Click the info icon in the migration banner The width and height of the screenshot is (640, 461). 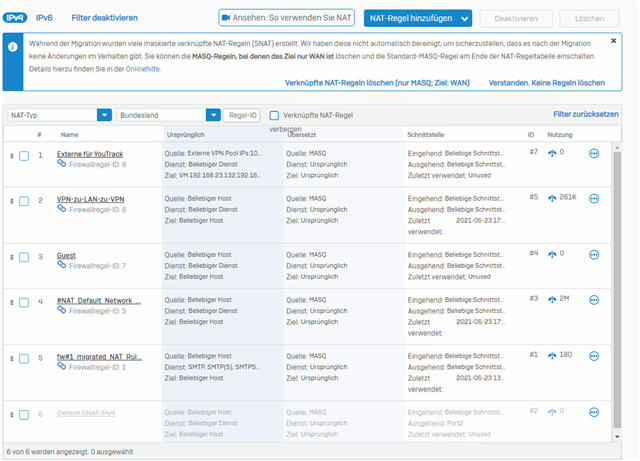[x=13, y=47]
